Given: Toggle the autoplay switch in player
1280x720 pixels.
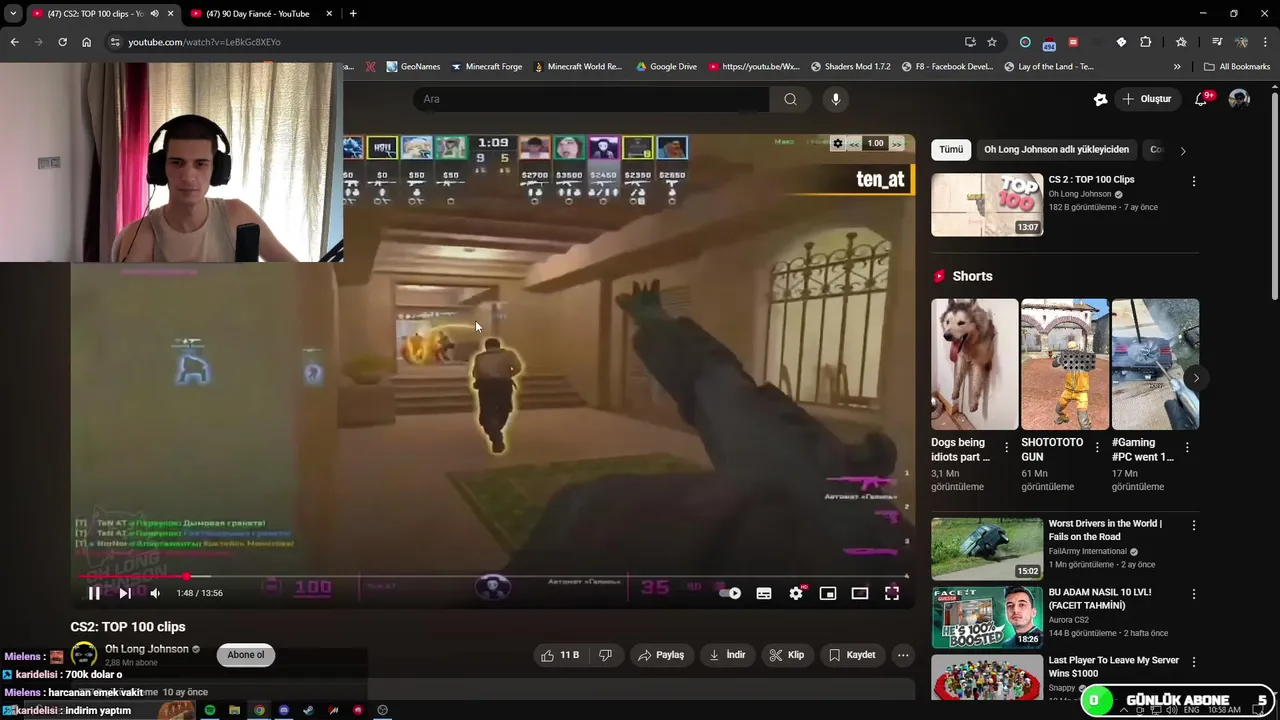Looking at the screenshot, I should tap(730, 593).
